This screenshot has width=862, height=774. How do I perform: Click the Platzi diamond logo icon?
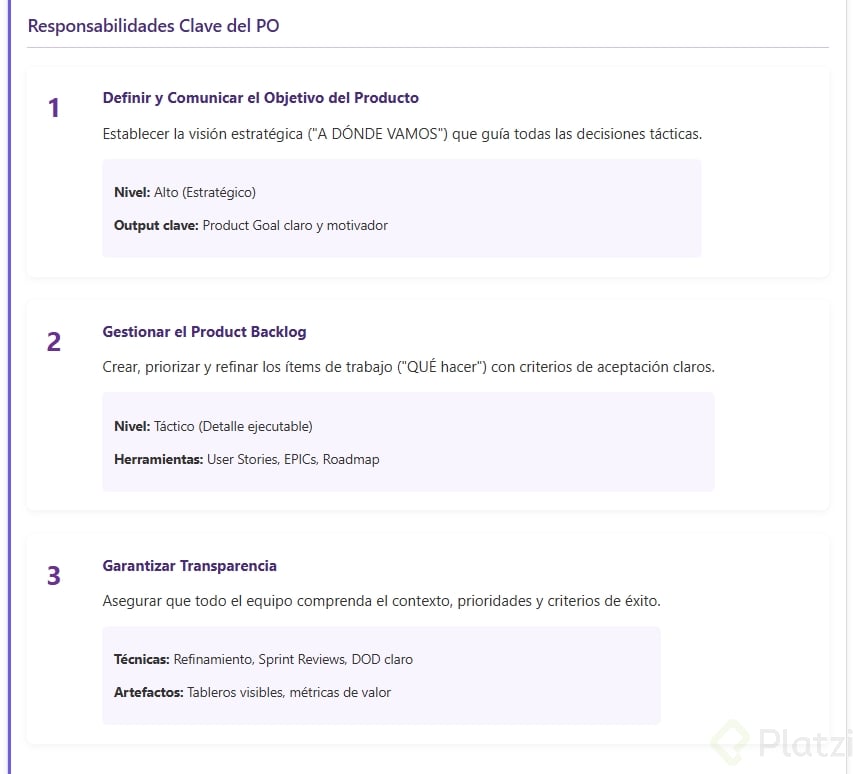tap(729, 743)
